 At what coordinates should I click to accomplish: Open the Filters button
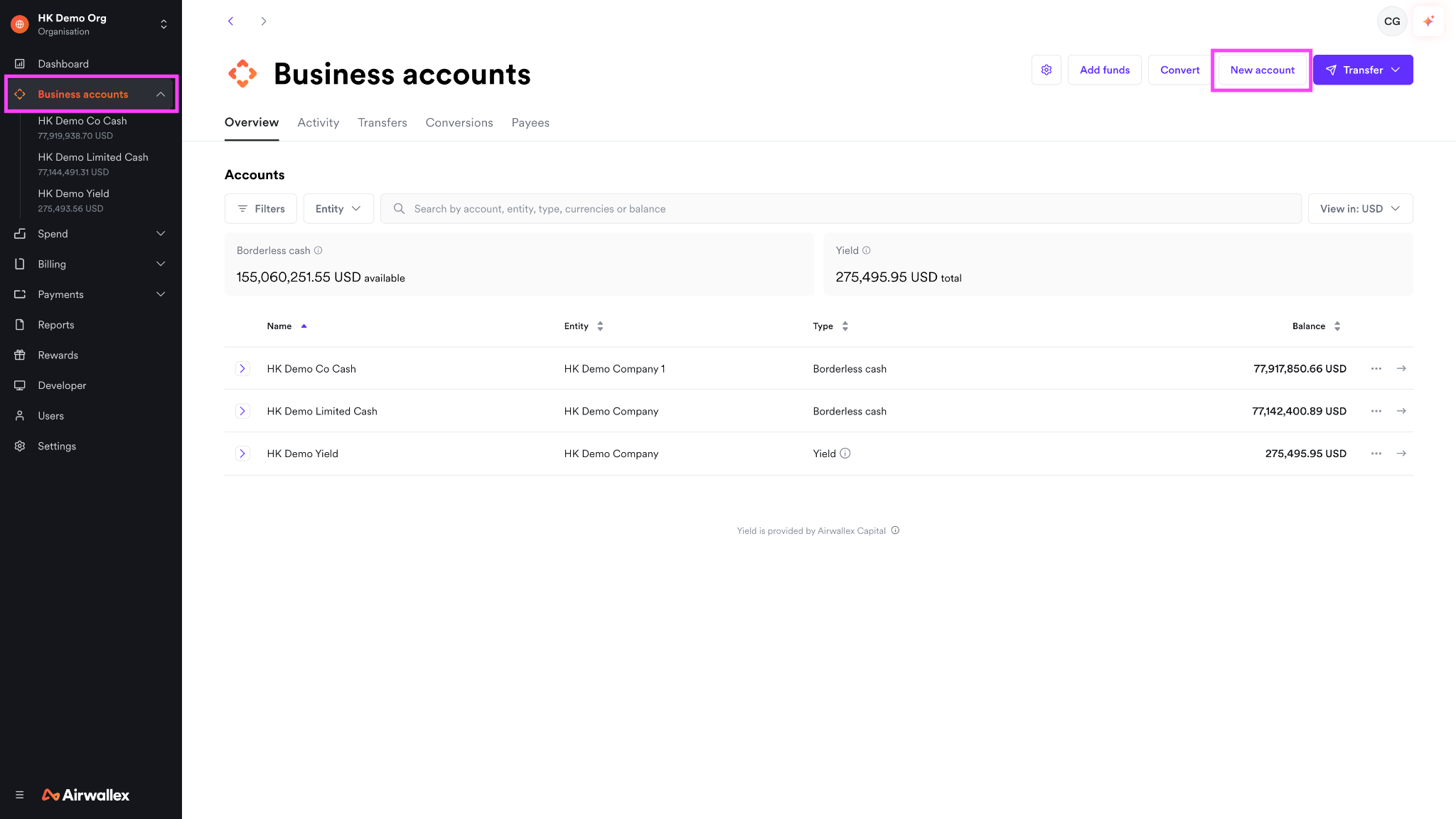click(x=261, y=209)
